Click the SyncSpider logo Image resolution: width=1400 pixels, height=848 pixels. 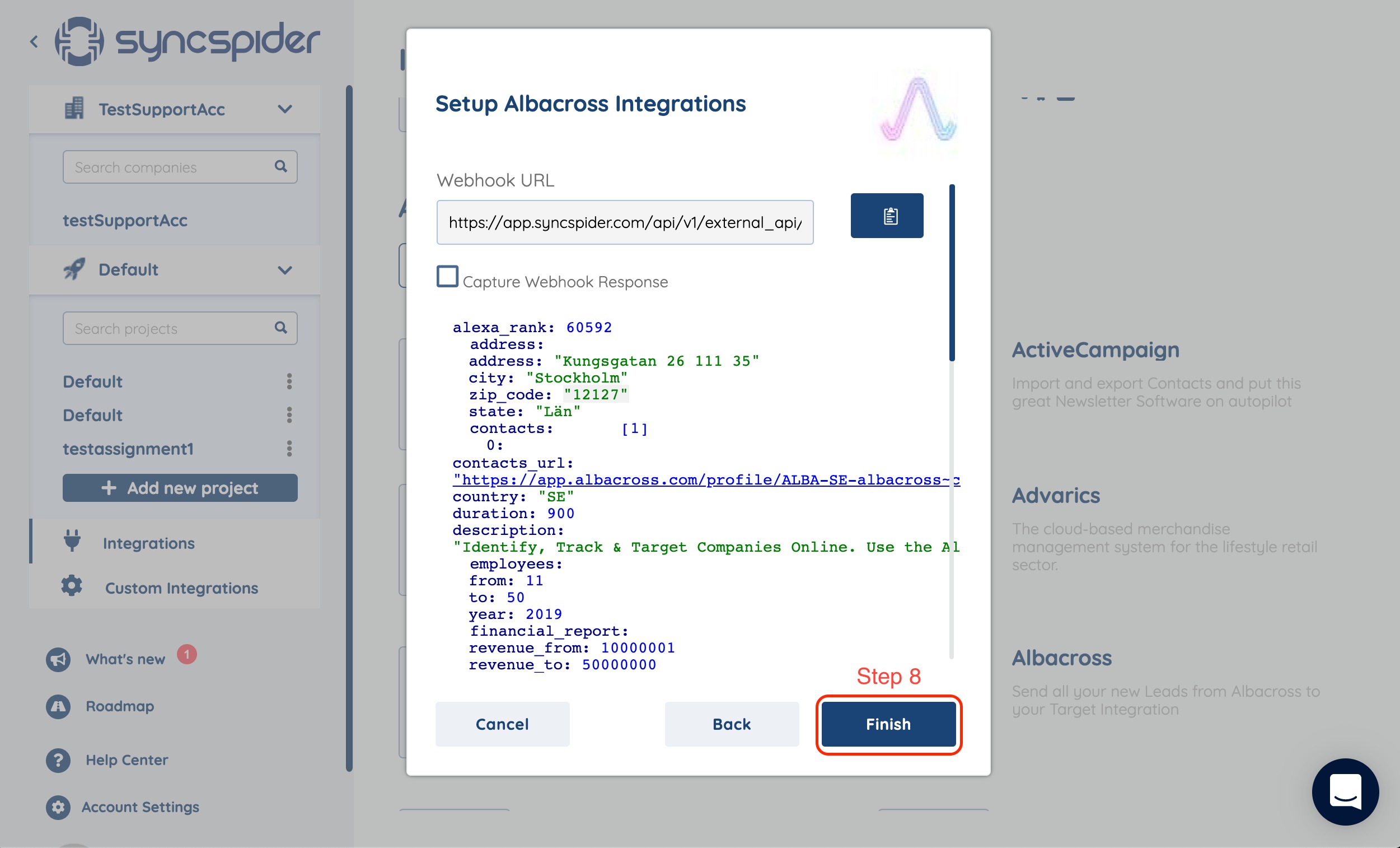(188, 41)
